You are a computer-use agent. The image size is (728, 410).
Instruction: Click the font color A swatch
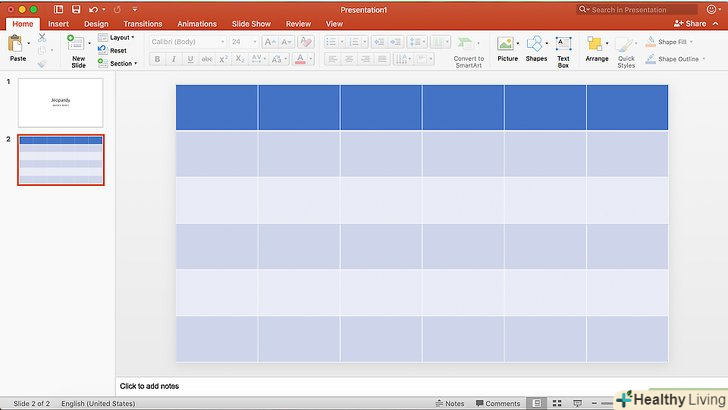tap(300, 59)
